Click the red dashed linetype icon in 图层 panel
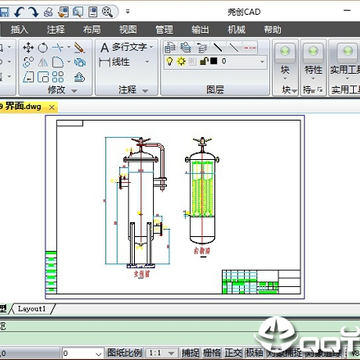This screenshot has width=360, height=360. [x=250, y=47]
